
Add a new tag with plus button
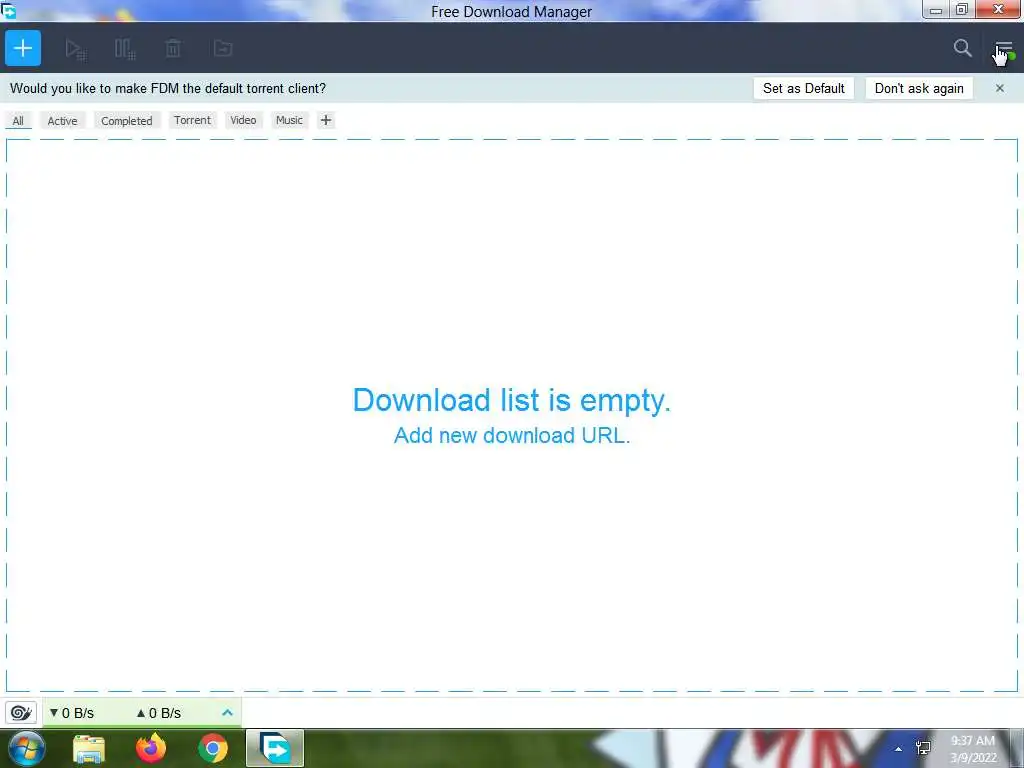click(x=326, y=120)
